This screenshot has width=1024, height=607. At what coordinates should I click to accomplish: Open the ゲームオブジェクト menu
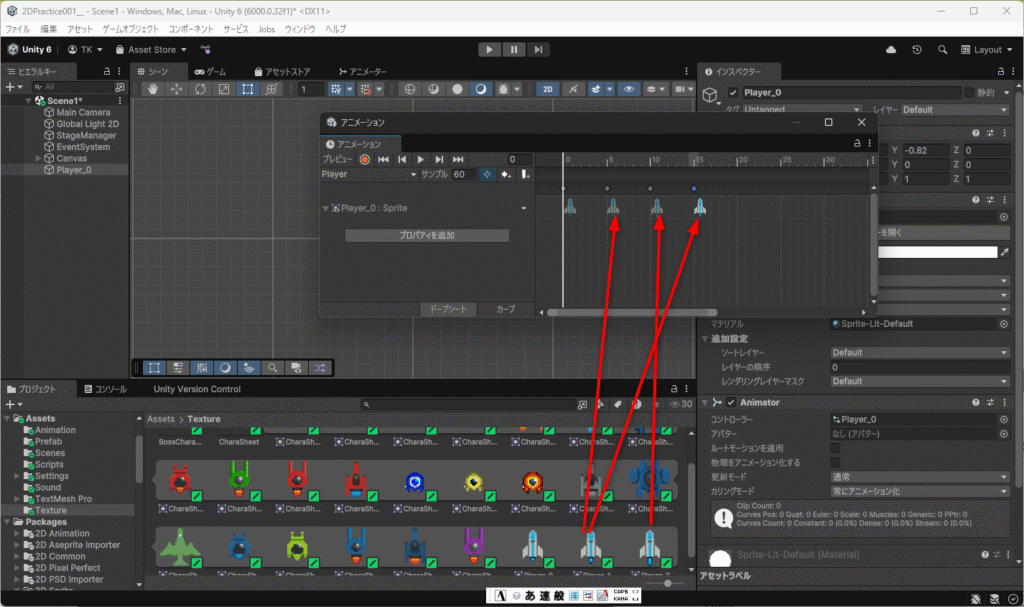131,29
